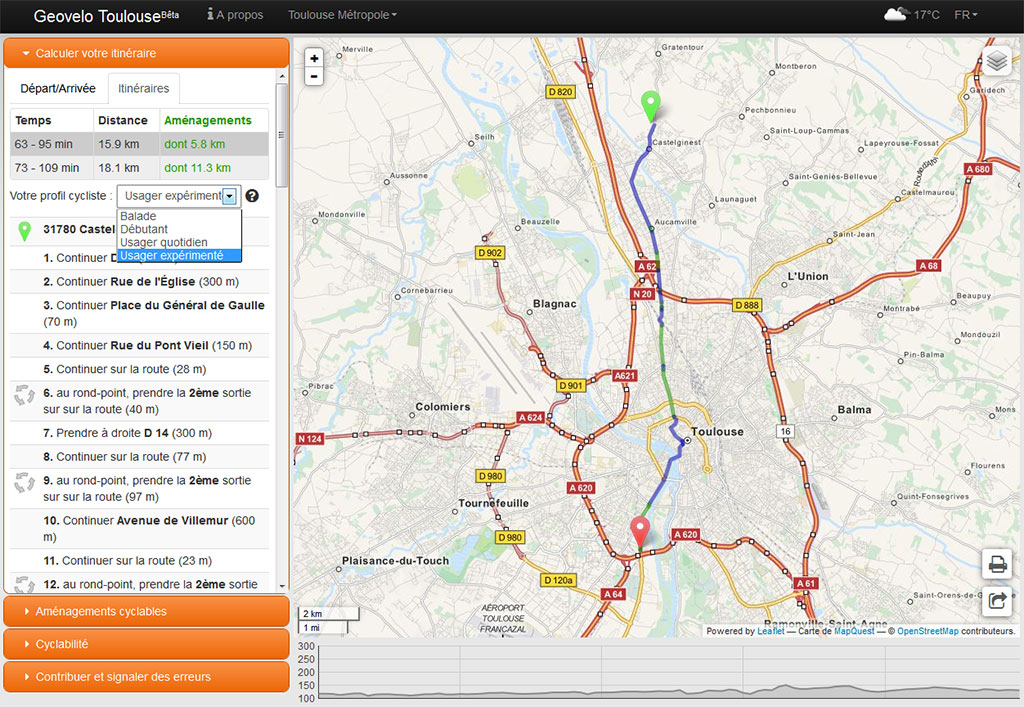Image resolution: width=1024 pixels, height=707 pixels.
Task: Click the L'Union label on map
Action: (808, 276)
